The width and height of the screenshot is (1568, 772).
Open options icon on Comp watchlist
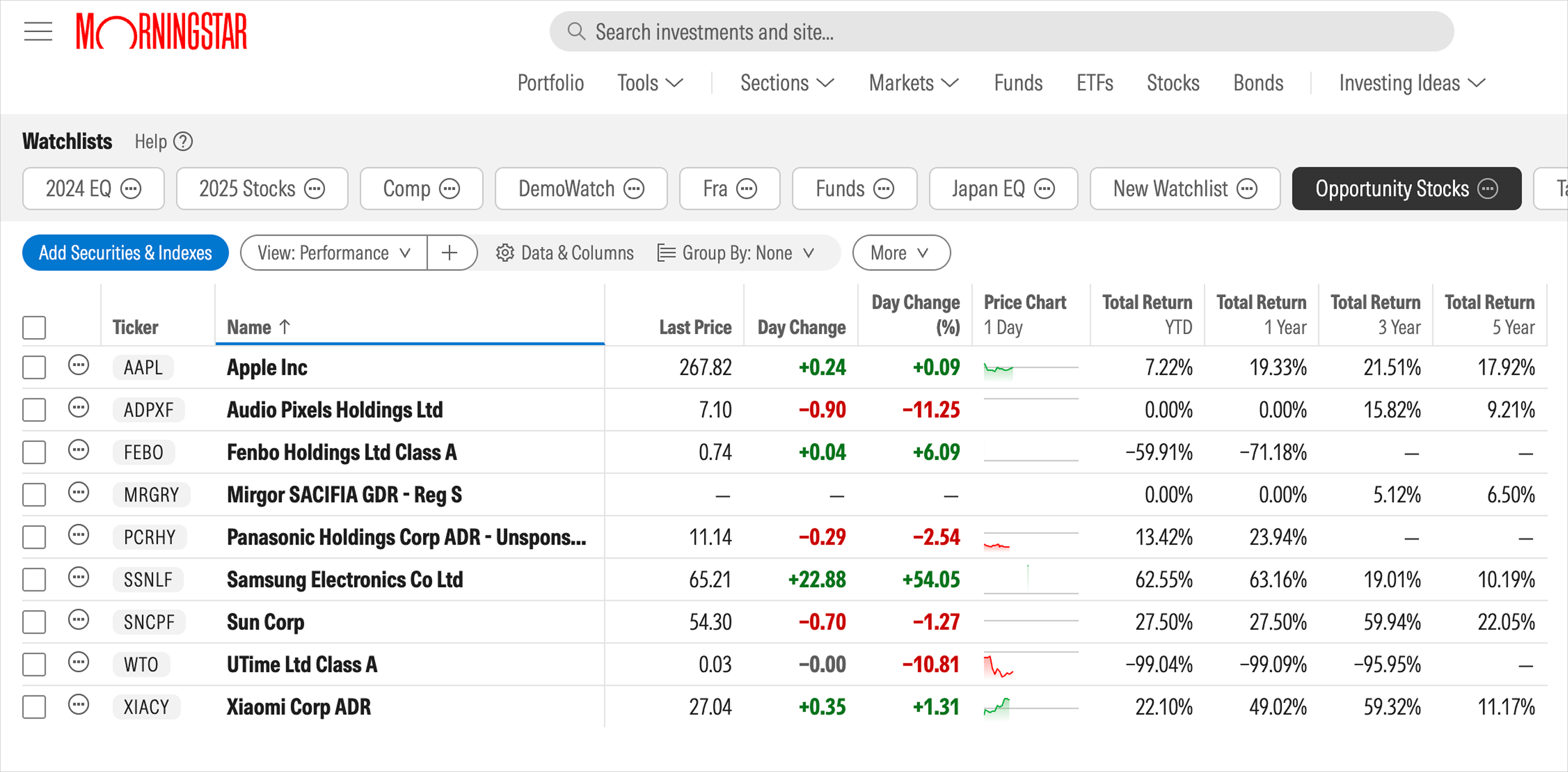pyautogui.click(x=450, y=189)
